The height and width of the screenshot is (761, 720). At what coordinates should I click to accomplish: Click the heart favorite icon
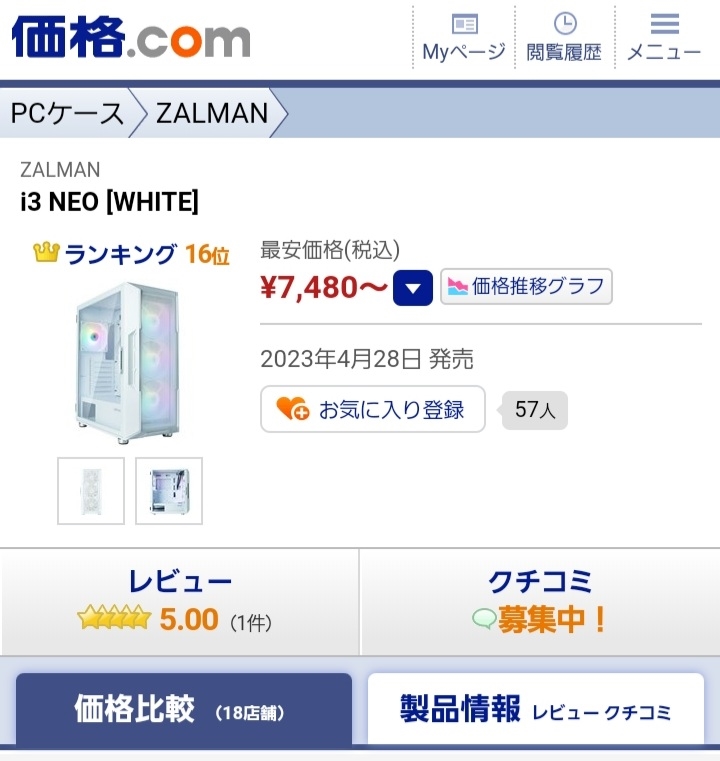point(292,409)
